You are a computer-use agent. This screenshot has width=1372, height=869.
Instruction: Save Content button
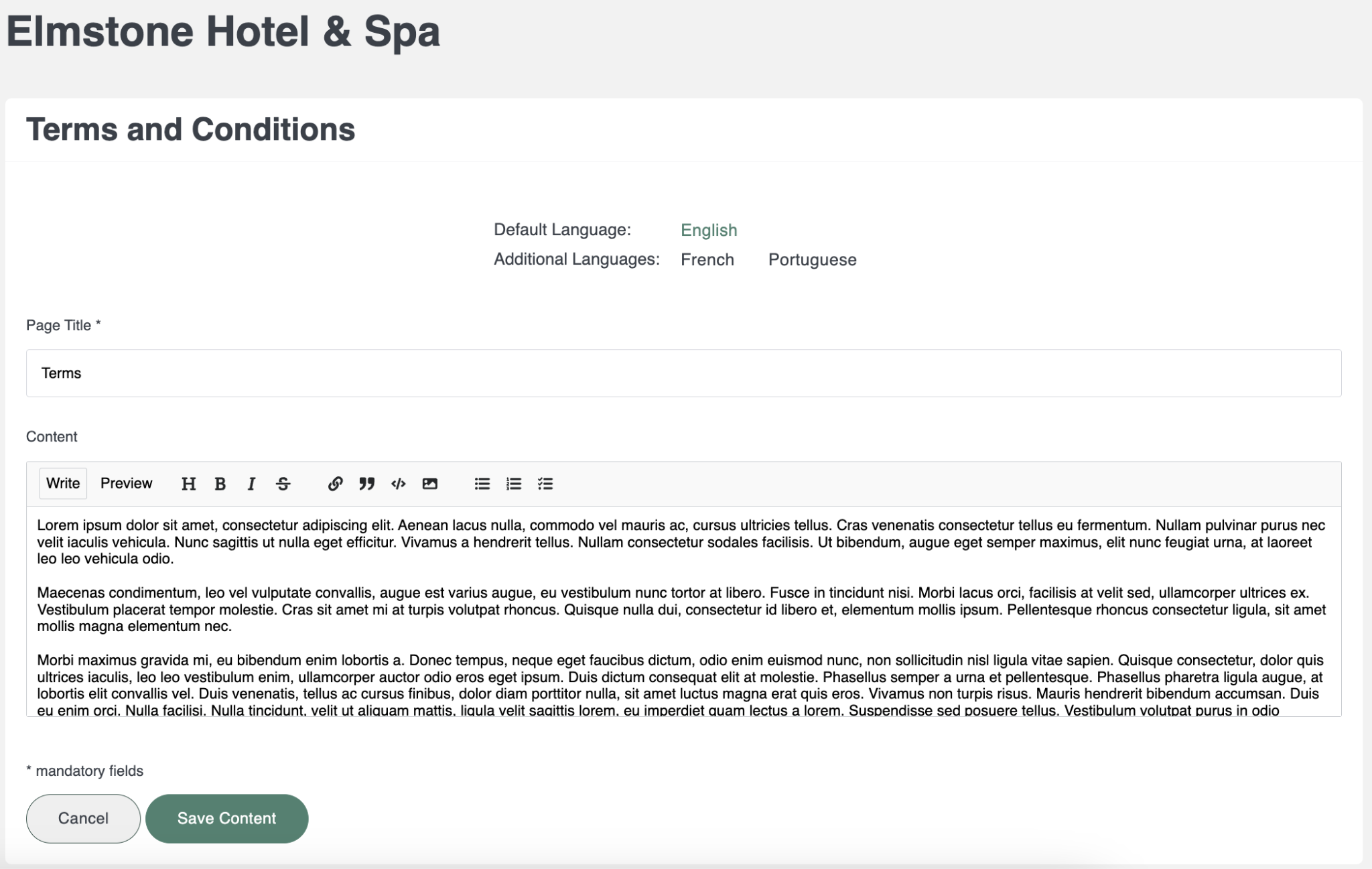click(226, 818)
